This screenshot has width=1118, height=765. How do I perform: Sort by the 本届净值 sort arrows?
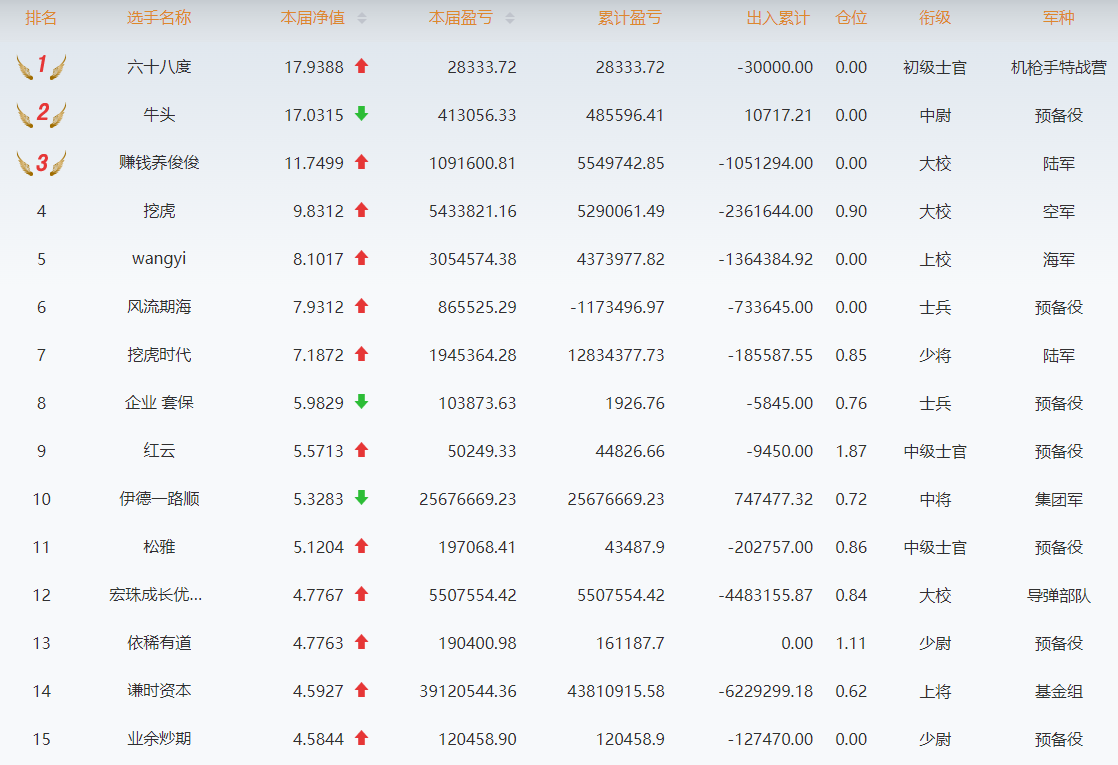[x=362, y=19]
